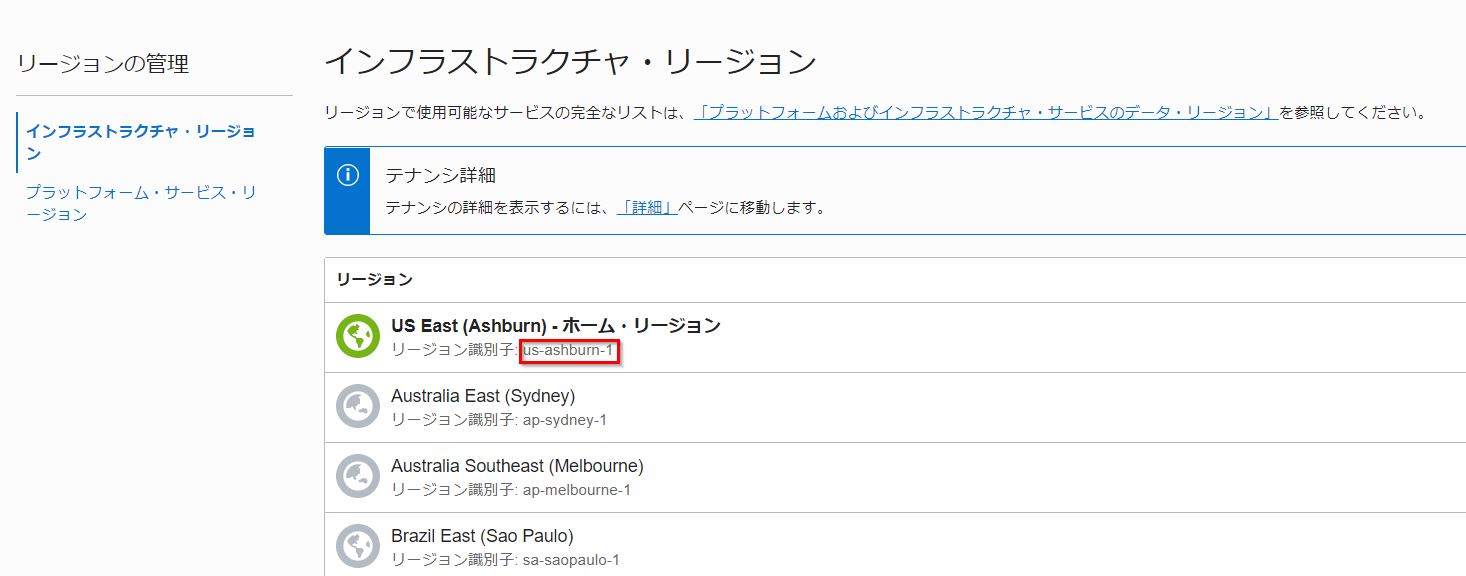This screenshot has height=576, width=1466.
Task: Click the grey Australia East Sydney globe icon
Action: [x=358, y=407]
